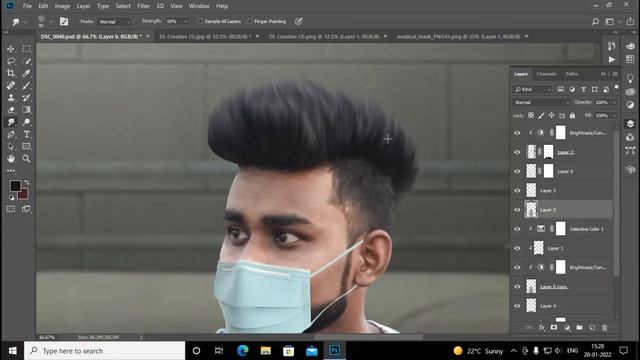Viewport: 640px width, 360px height.
Task: Switch to the Channels tab
Action: point(546,74)
